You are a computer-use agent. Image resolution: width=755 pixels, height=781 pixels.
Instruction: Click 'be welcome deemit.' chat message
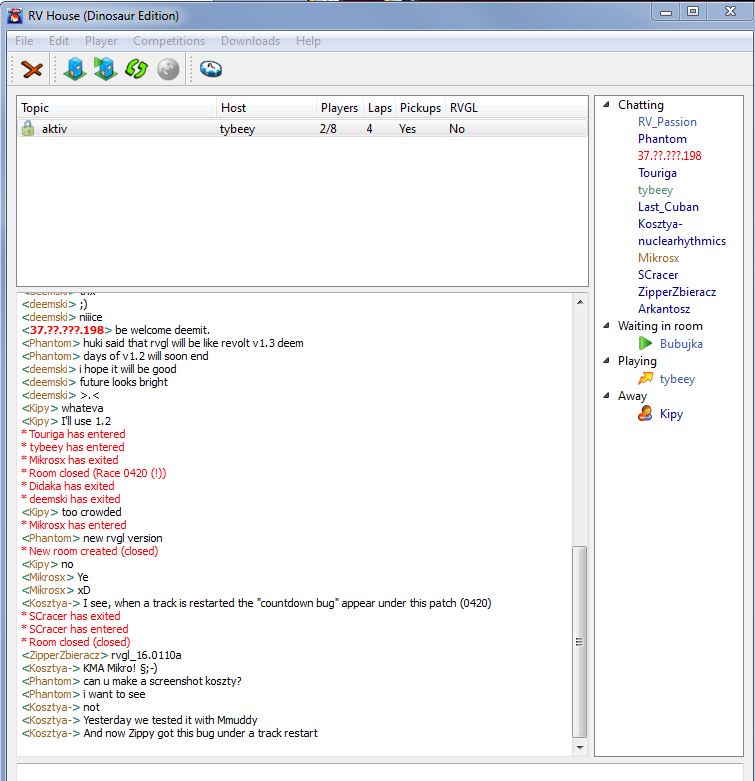(162, 330)
